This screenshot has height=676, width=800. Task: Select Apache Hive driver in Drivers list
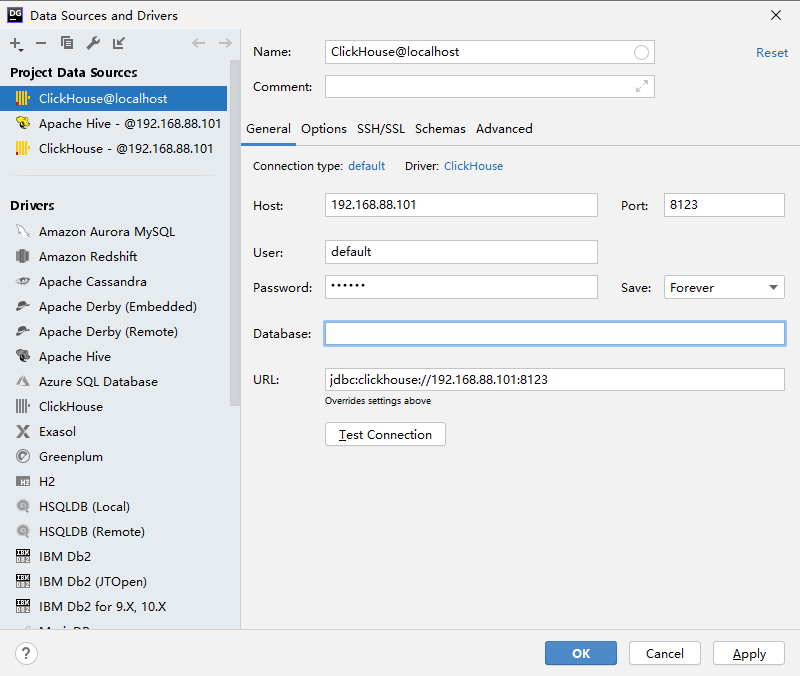pyautogui.click(x=113, y=357)
